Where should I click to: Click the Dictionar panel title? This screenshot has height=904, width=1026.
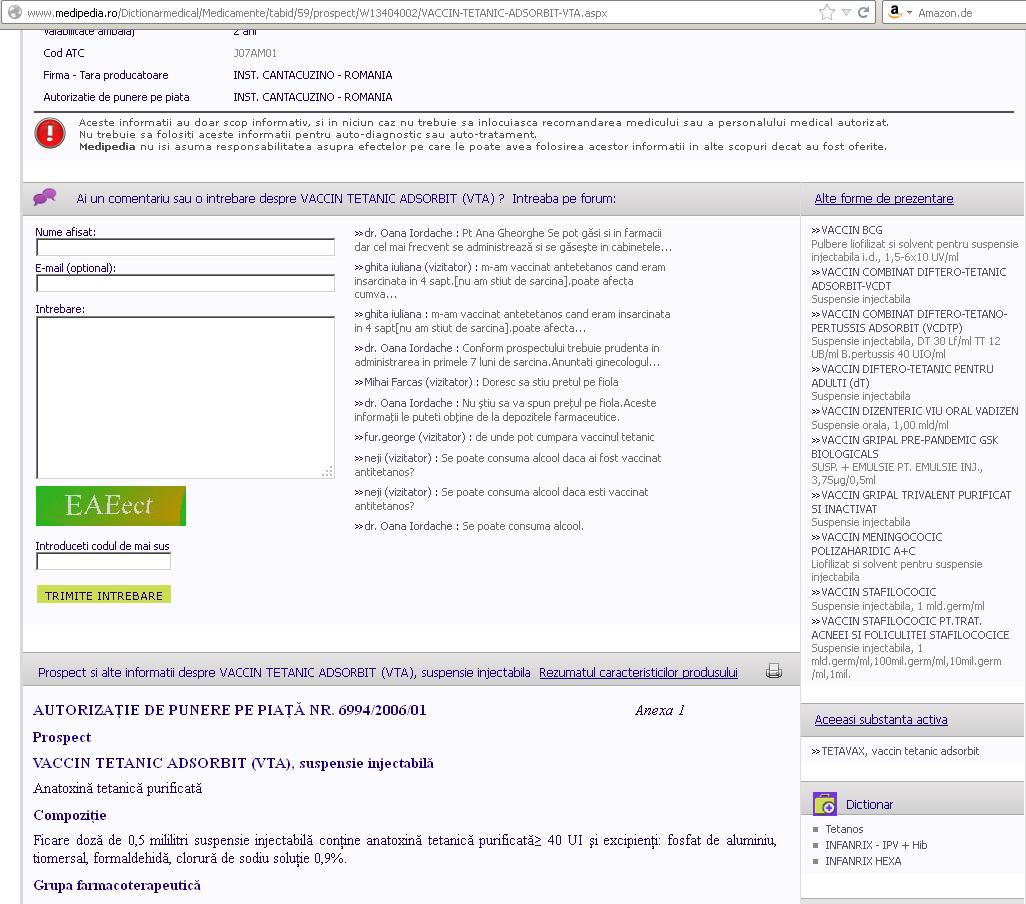[x=869, y=805]
